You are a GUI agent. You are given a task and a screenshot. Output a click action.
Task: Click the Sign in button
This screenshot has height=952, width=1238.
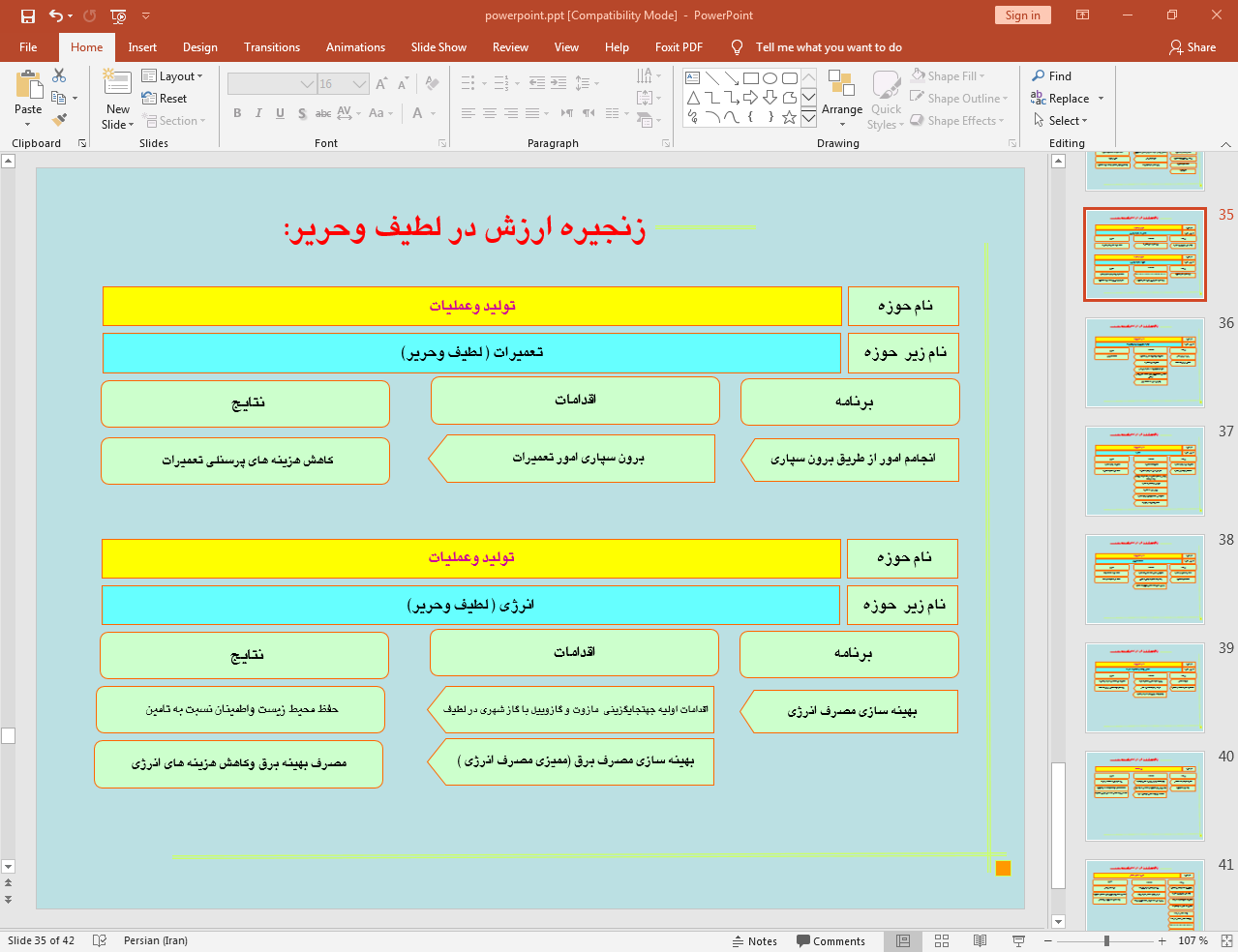pos(1022,15)
